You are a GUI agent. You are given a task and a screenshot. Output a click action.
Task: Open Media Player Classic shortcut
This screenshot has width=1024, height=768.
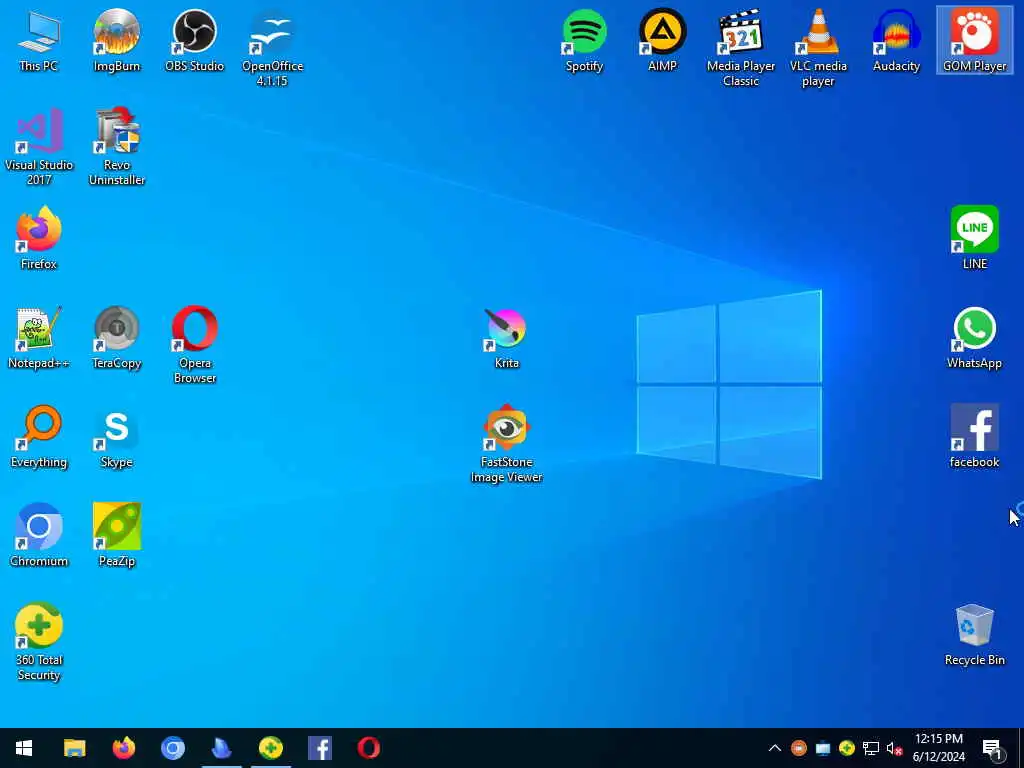[741, 48]
